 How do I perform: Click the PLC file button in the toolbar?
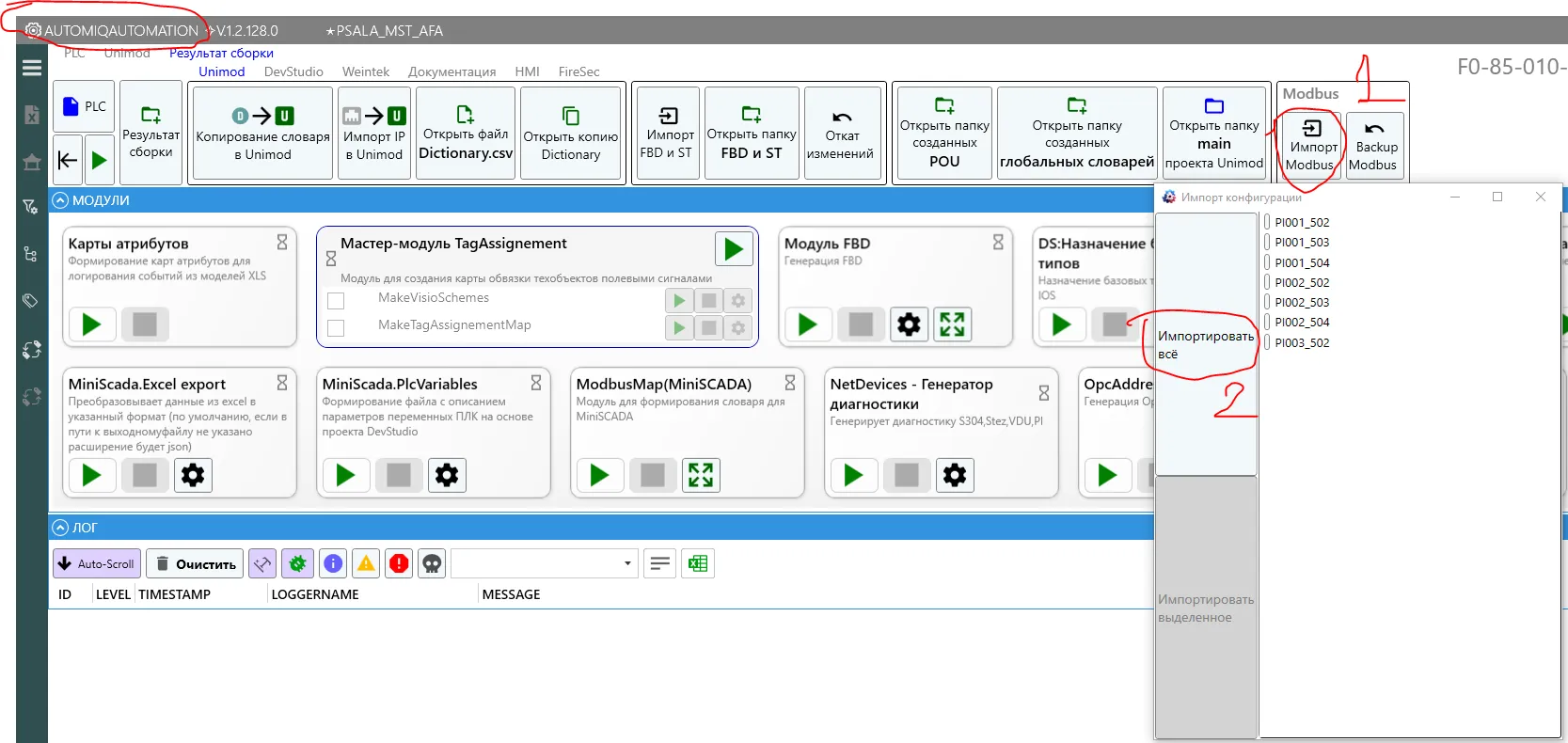83,107
